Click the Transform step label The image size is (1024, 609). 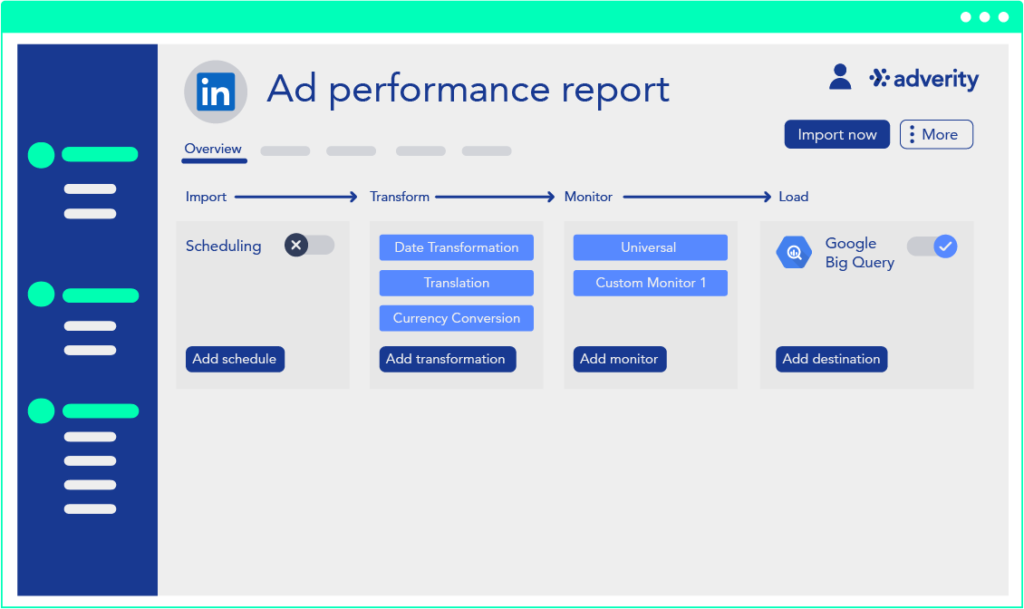tap(400, 197)
